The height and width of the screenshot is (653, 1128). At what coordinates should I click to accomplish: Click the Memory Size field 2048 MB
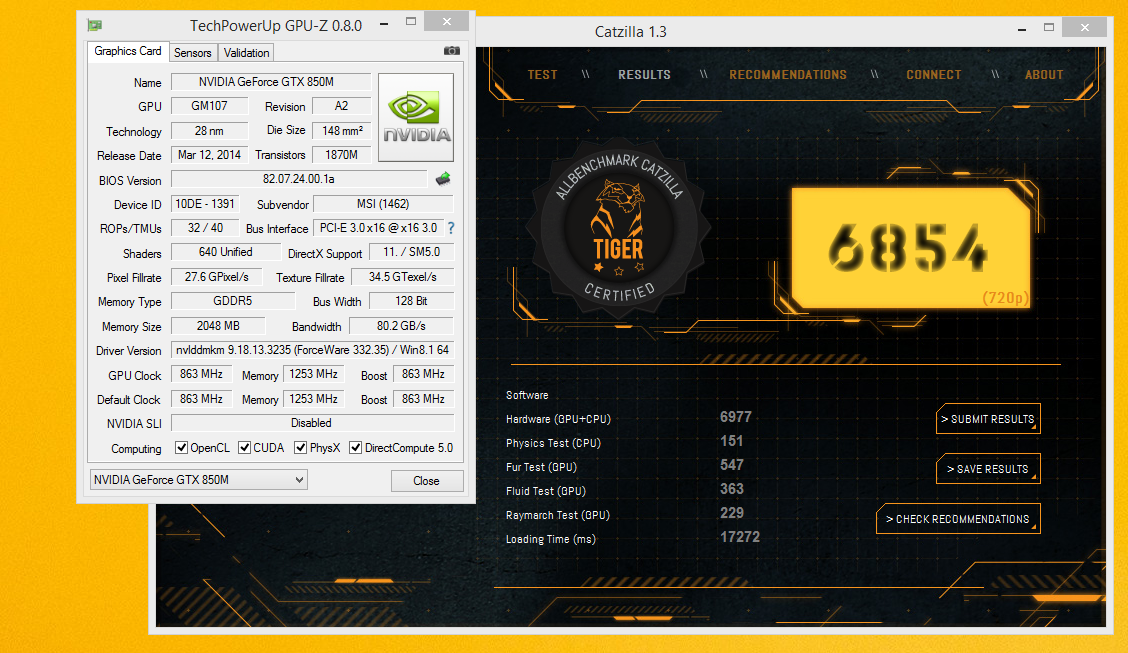pos(218,326)
